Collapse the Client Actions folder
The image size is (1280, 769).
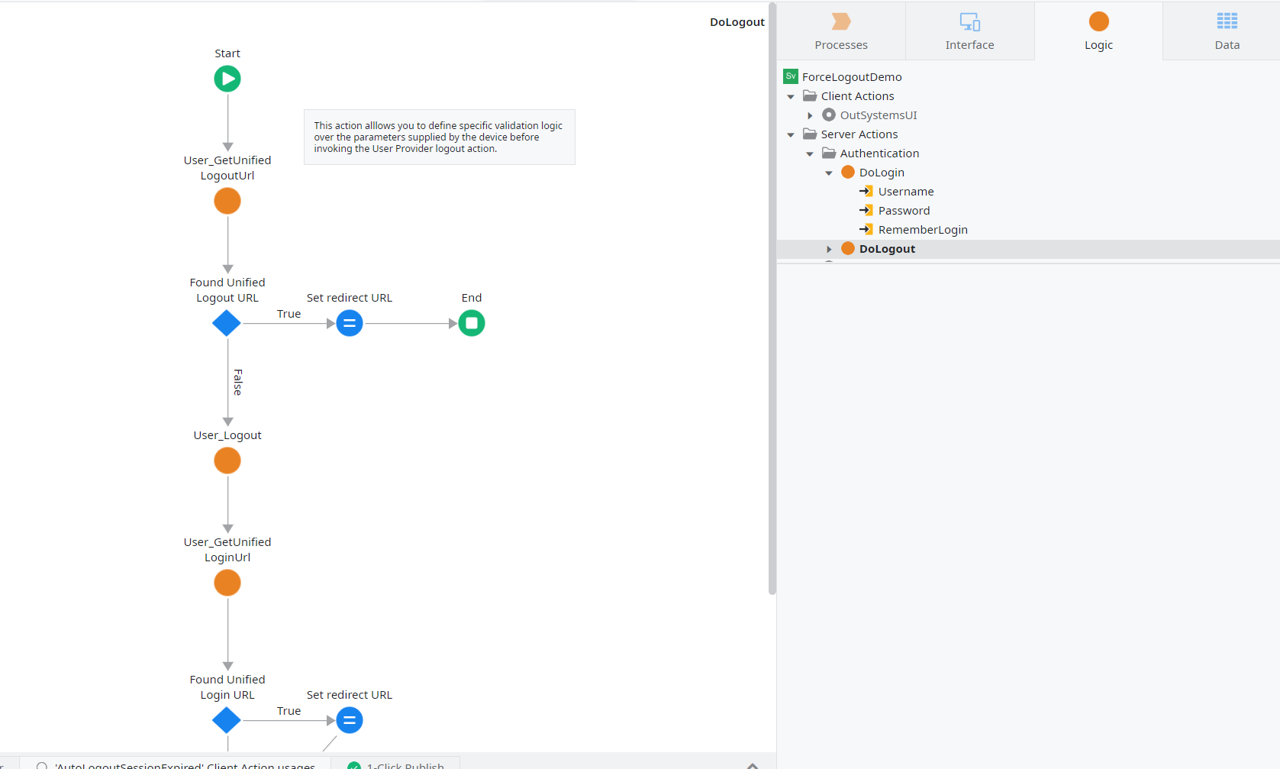coord(791,97)
